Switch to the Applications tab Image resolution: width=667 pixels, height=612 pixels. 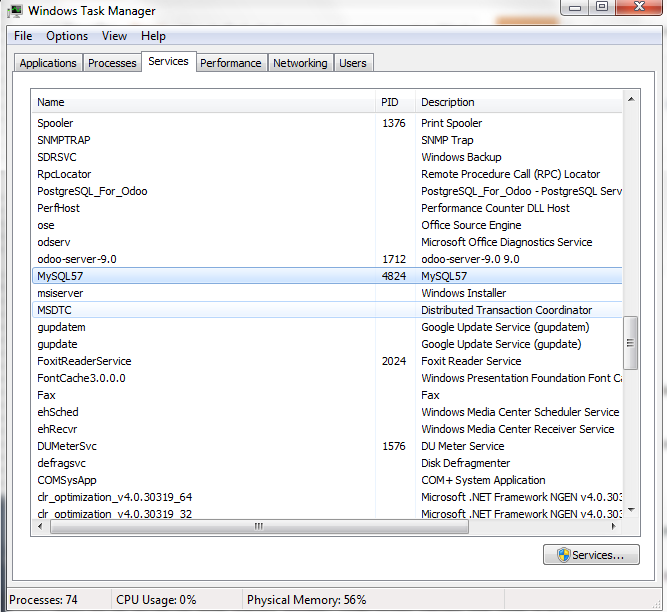point(48,63)
